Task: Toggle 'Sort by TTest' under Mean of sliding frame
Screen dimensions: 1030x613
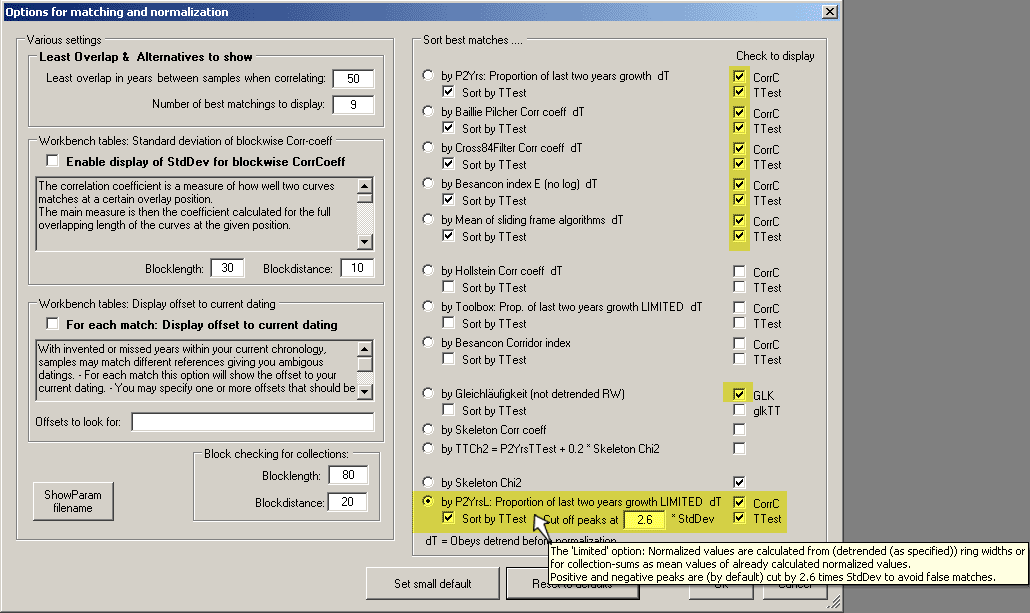Action: 449,236
